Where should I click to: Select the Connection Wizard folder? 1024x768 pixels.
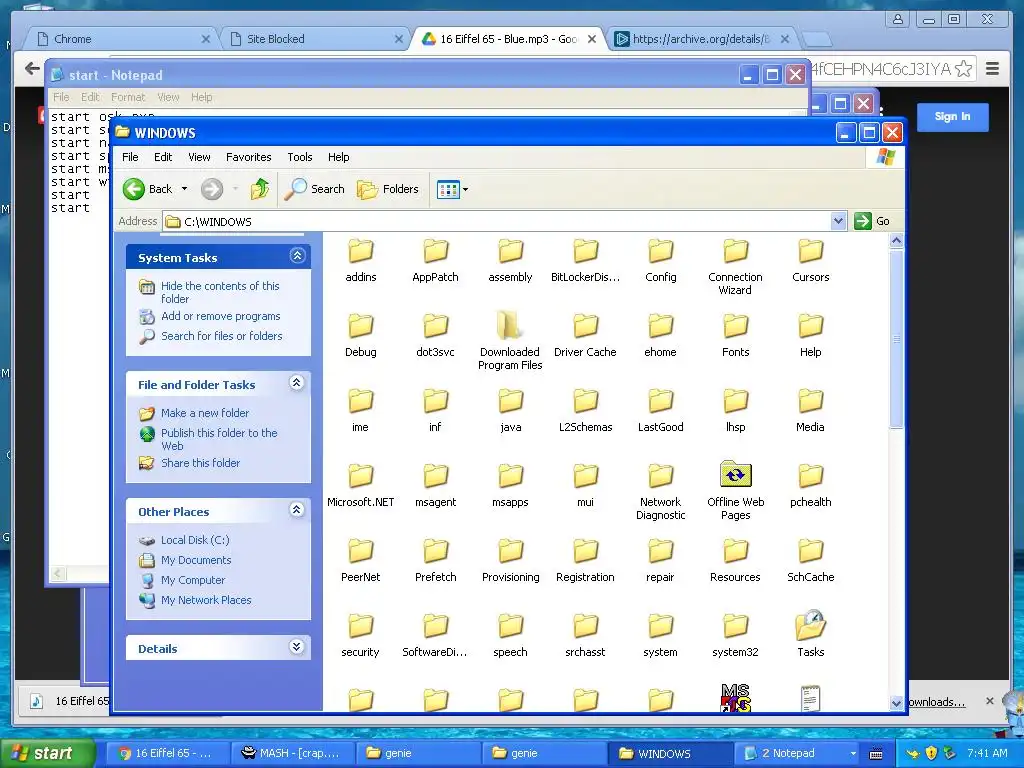pos(735,251)
